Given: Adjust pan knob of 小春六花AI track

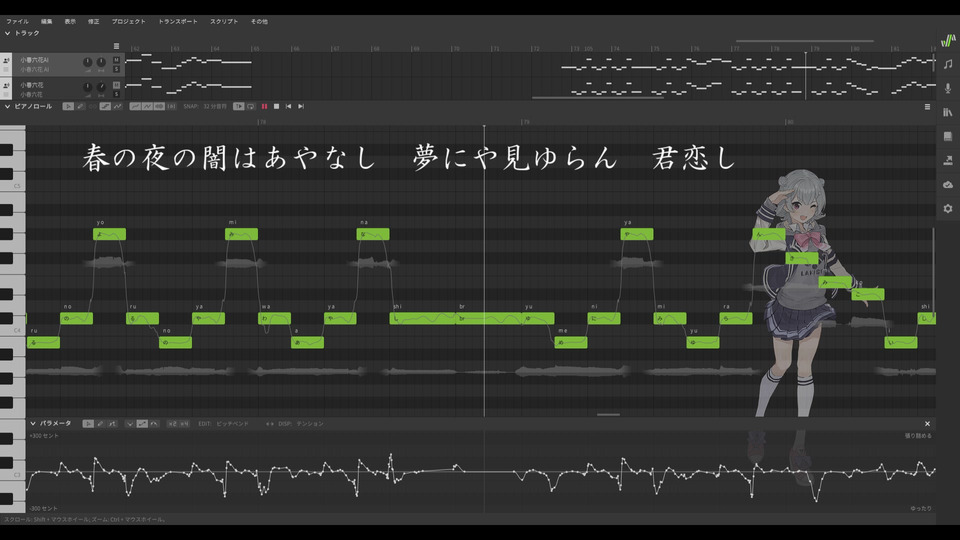Looking at the screenshot, I should pos(101,62).
